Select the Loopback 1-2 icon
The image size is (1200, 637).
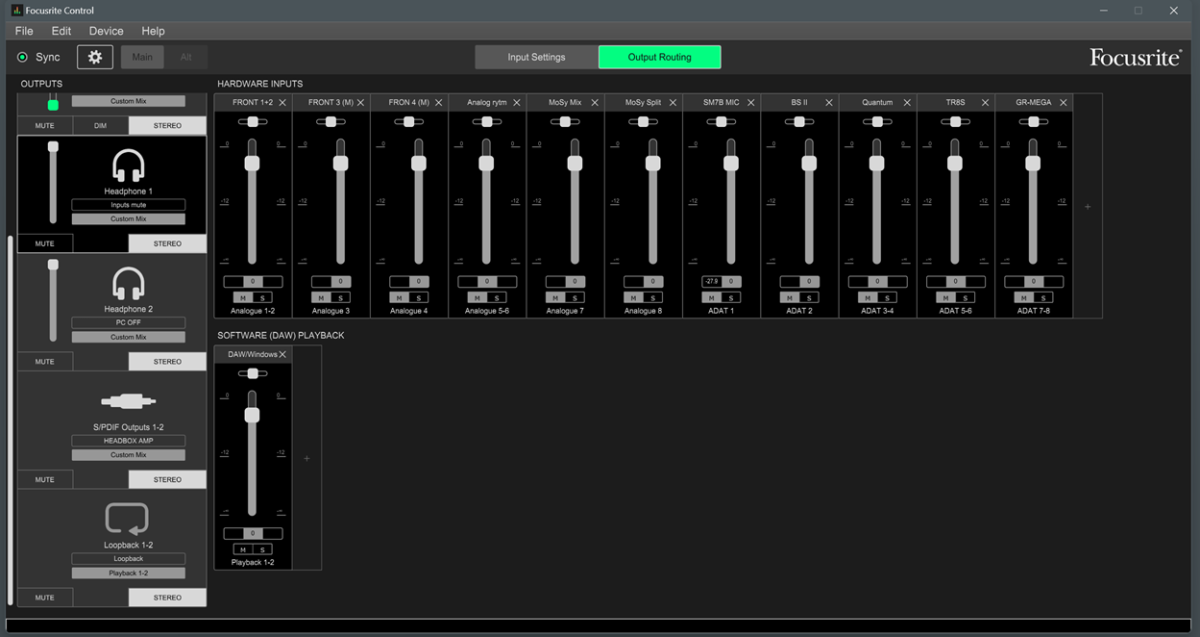click(128, 519)
